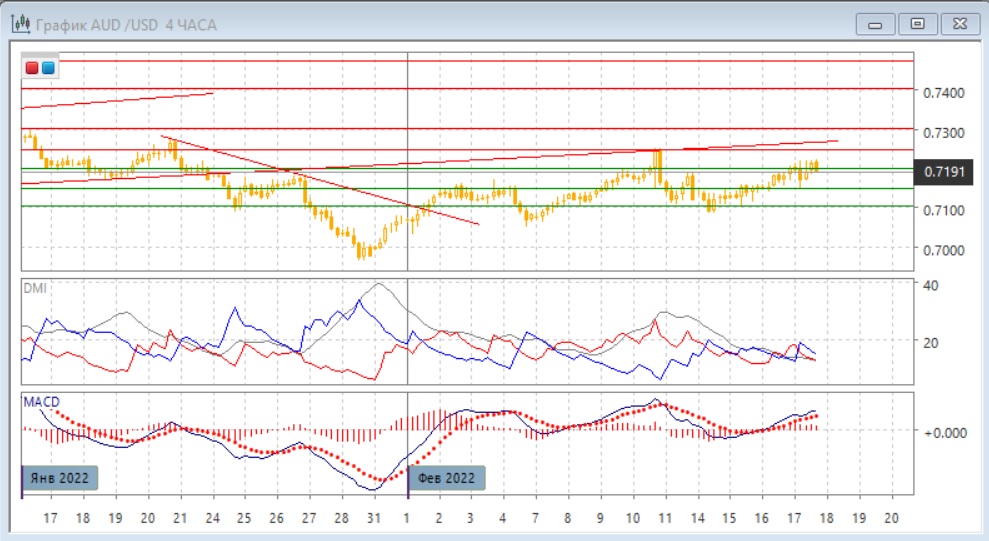Screen dimensions: 989x541
Task: Select the Янв 2022 month marker
Action: [x=60, y=478]
